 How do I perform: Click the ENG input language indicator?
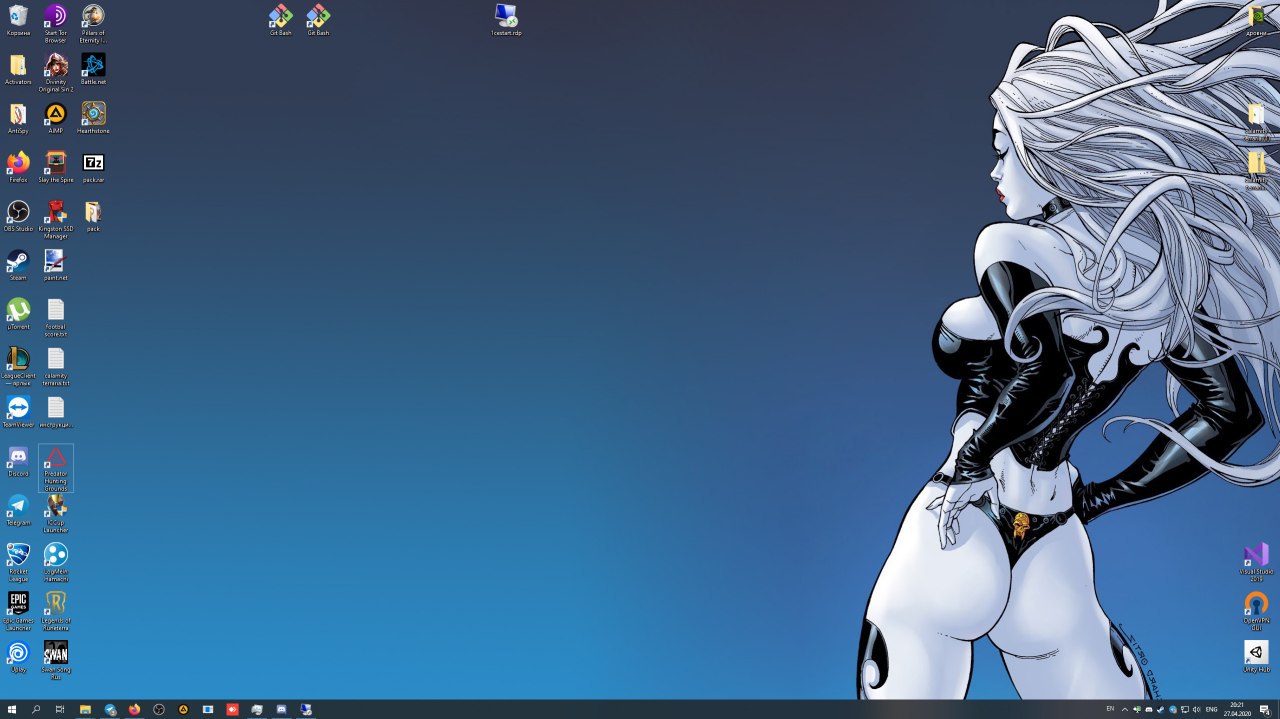click(x=1212, y=709)
